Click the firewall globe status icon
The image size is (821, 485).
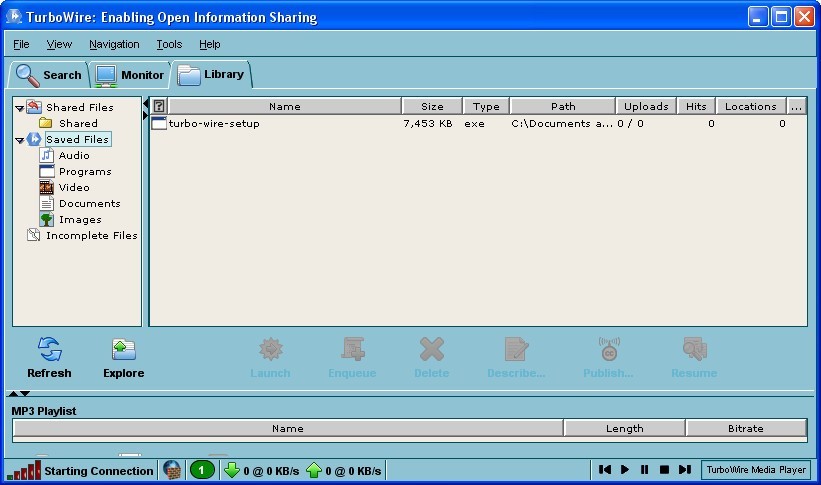pos(172,470)
